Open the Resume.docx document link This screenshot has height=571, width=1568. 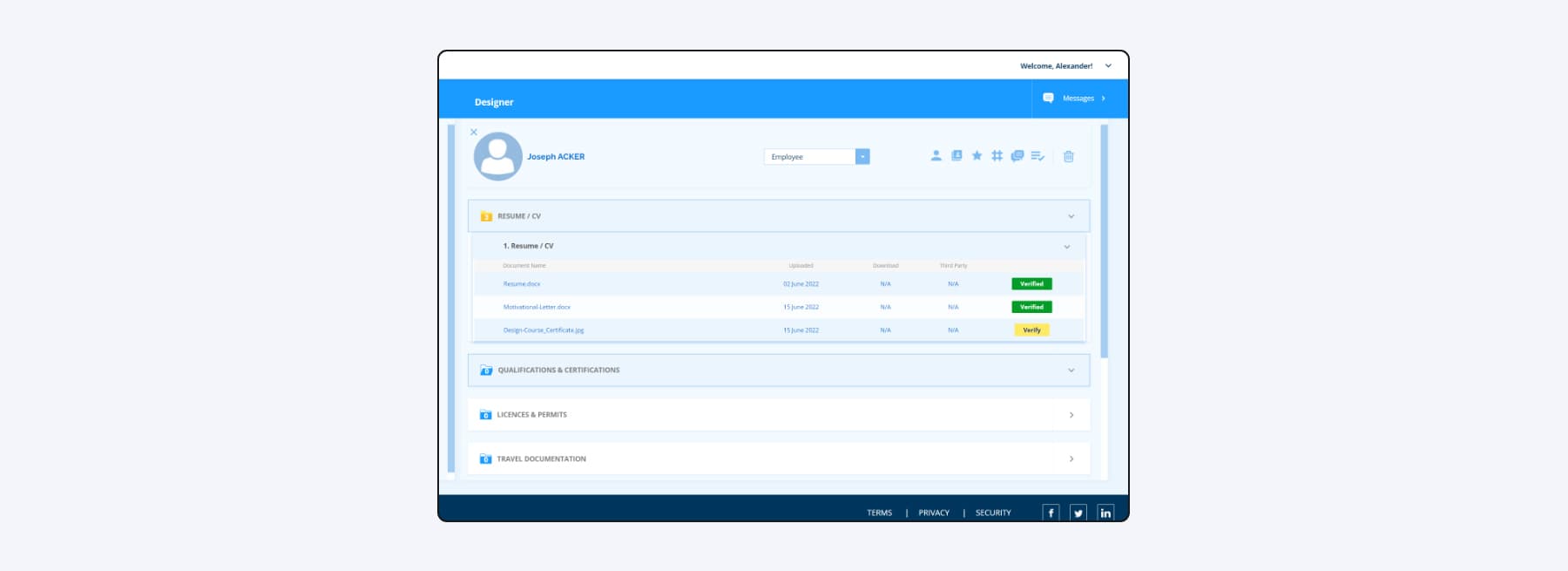(x=522, y=284)
